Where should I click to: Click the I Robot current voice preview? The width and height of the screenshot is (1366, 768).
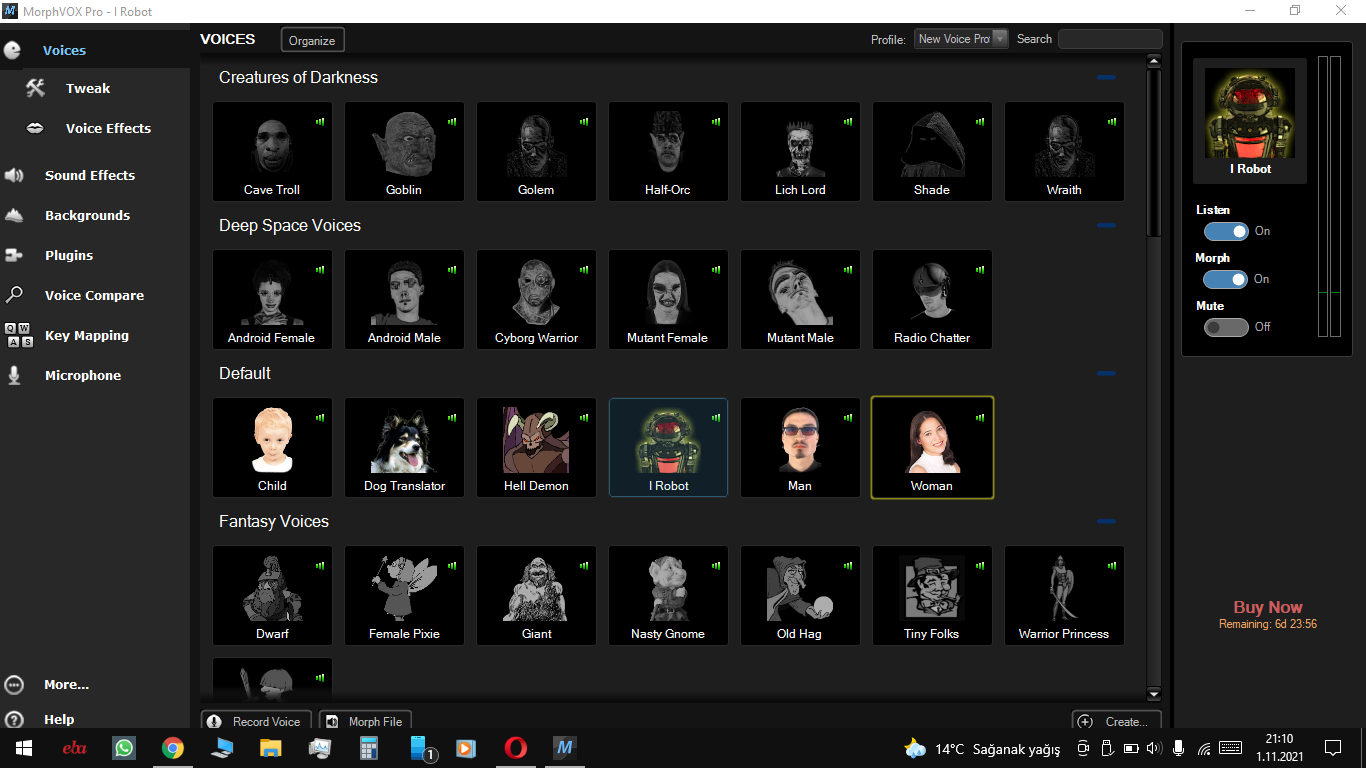click(1250, 122)
